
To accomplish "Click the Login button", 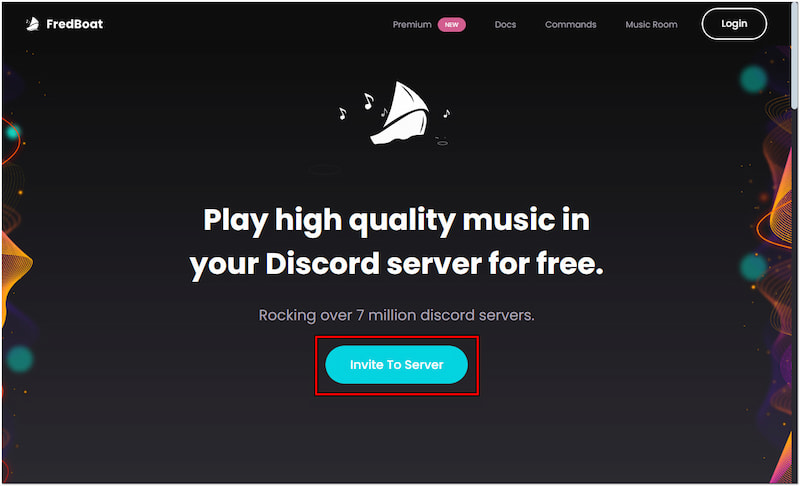I will pos(734,24).
